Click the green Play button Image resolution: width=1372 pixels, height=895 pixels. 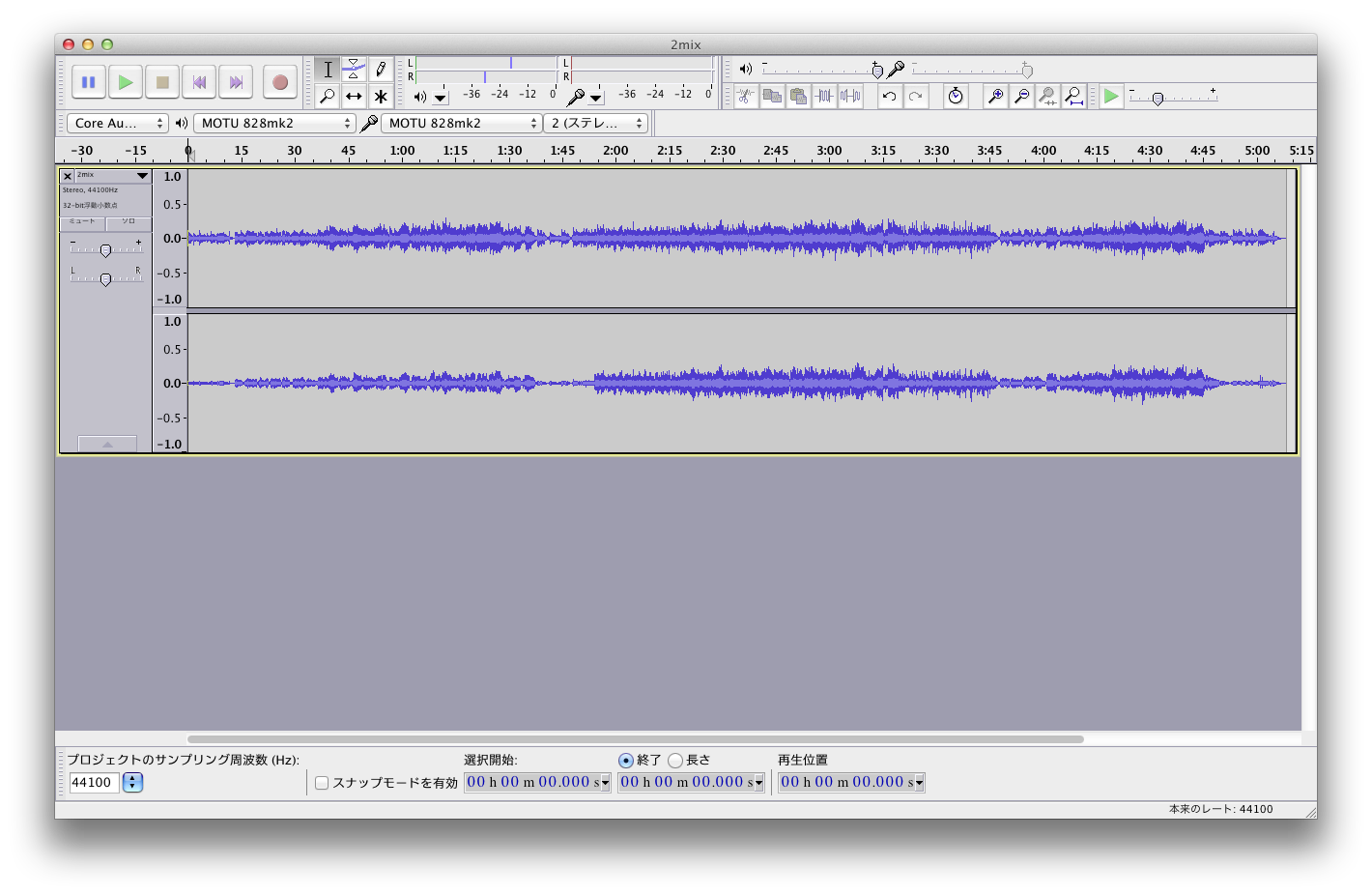click(126, 83)
